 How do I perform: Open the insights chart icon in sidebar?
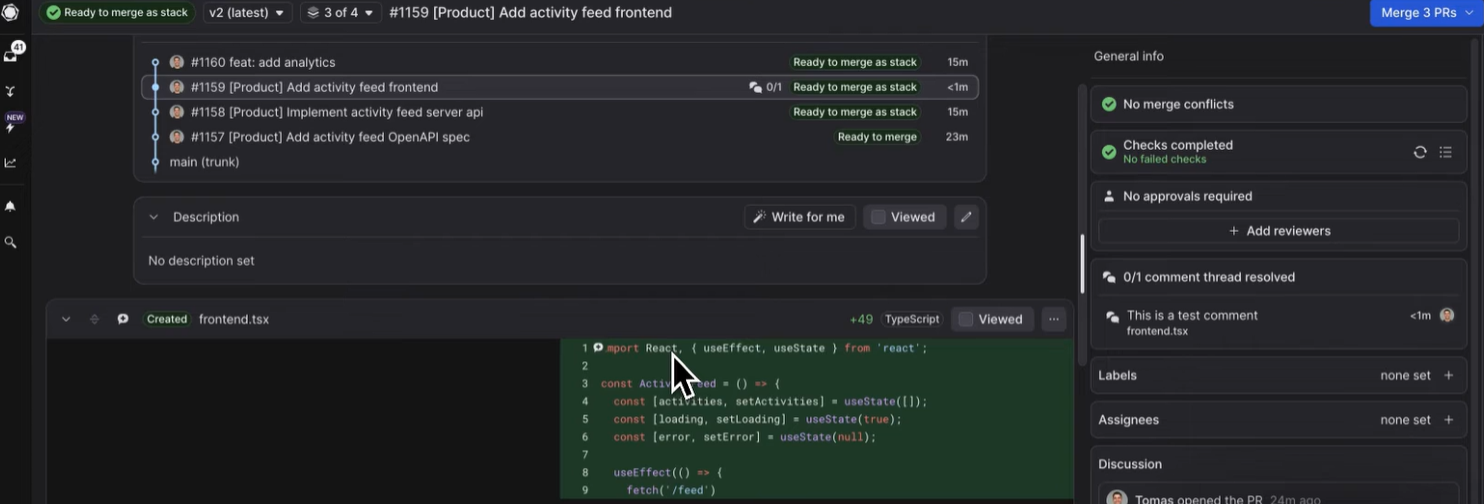point(11,163)
